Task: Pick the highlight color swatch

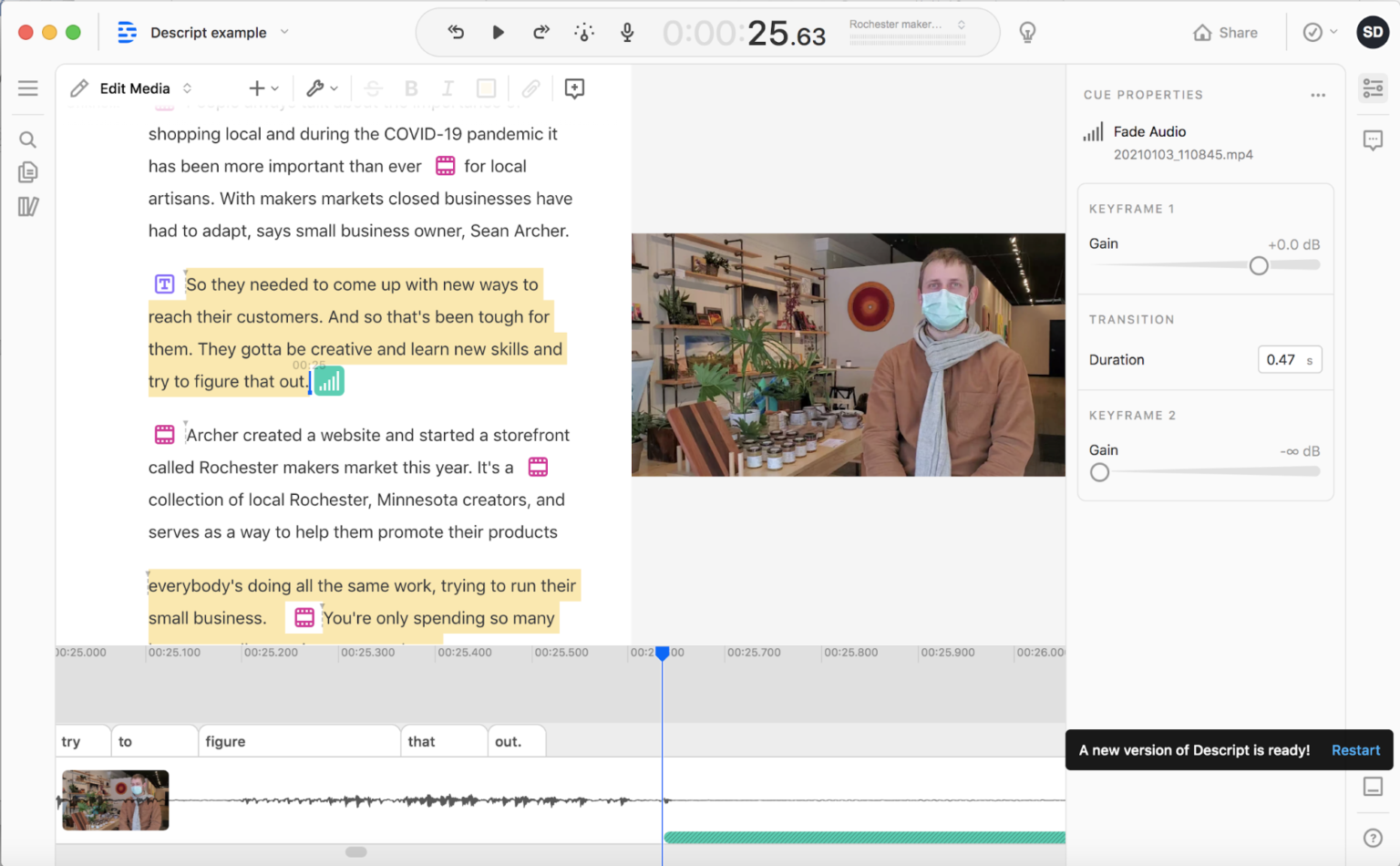Action: [x=486, y=88]
